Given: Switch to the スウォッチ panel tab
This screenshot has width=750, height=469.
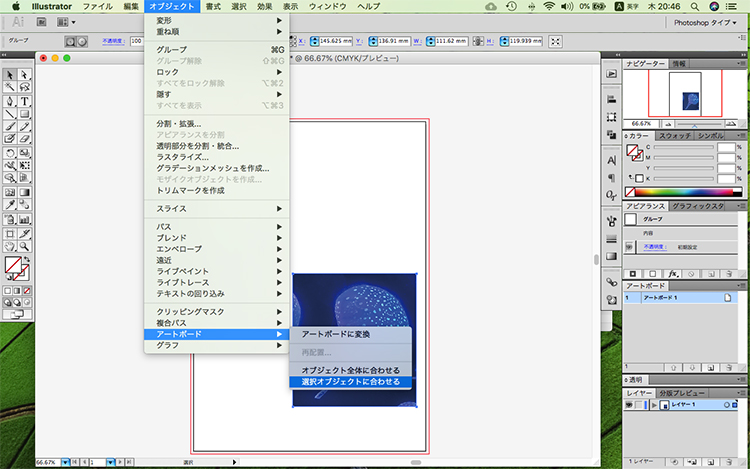Looking at the screenshot, I should [675, 135].
